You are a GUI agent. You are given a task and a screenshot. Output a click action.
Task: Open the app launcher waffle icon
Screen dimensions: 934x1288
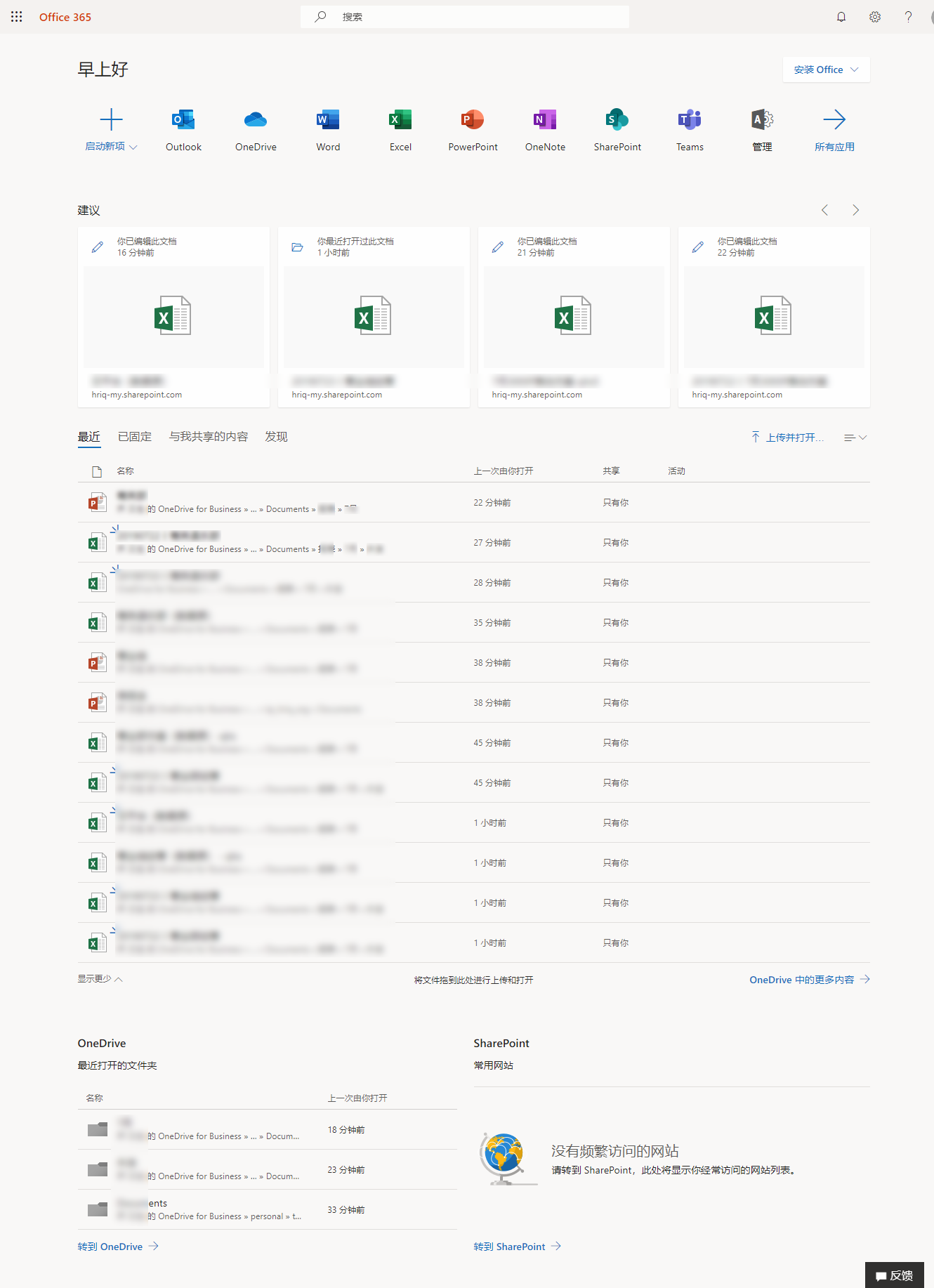pyautogui.click(x=17, y=17)
